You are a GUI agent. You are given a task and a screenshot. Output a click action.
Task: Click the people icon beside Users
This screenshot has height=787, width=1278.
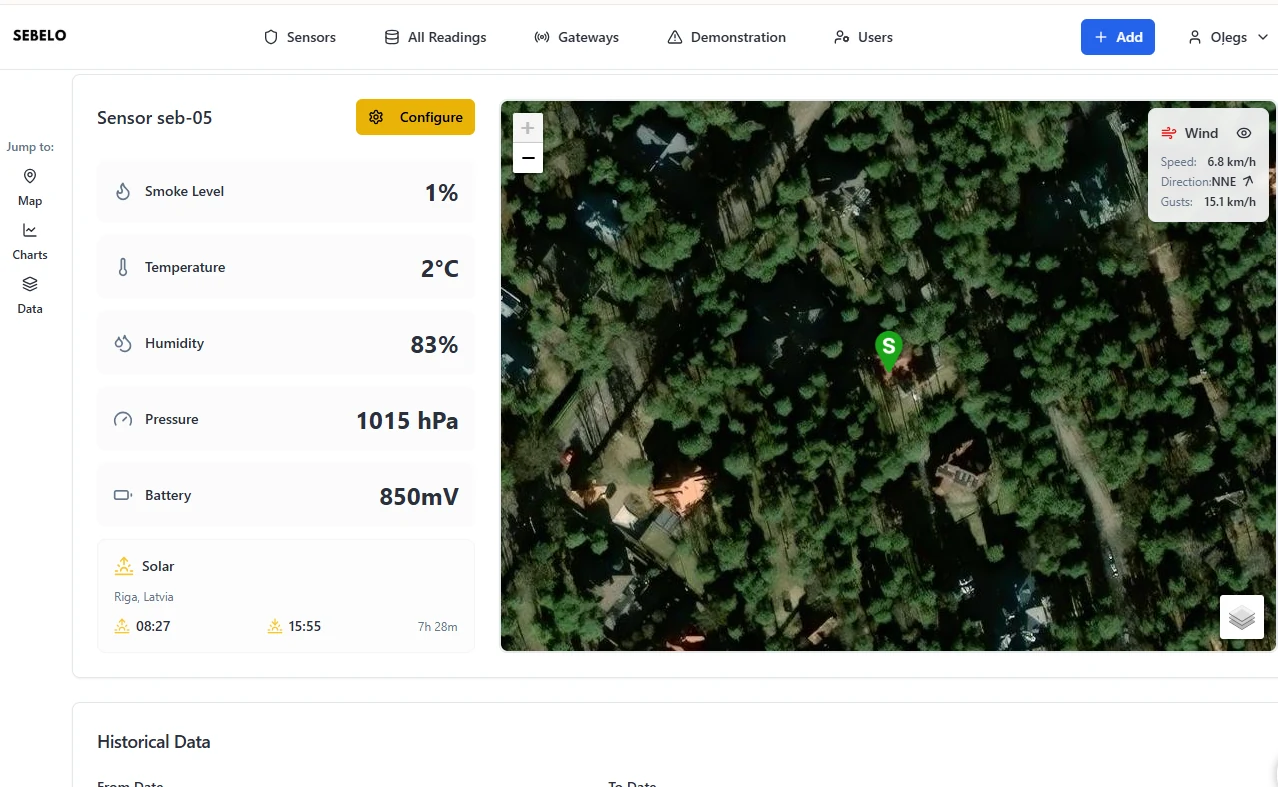pos(841,37)
